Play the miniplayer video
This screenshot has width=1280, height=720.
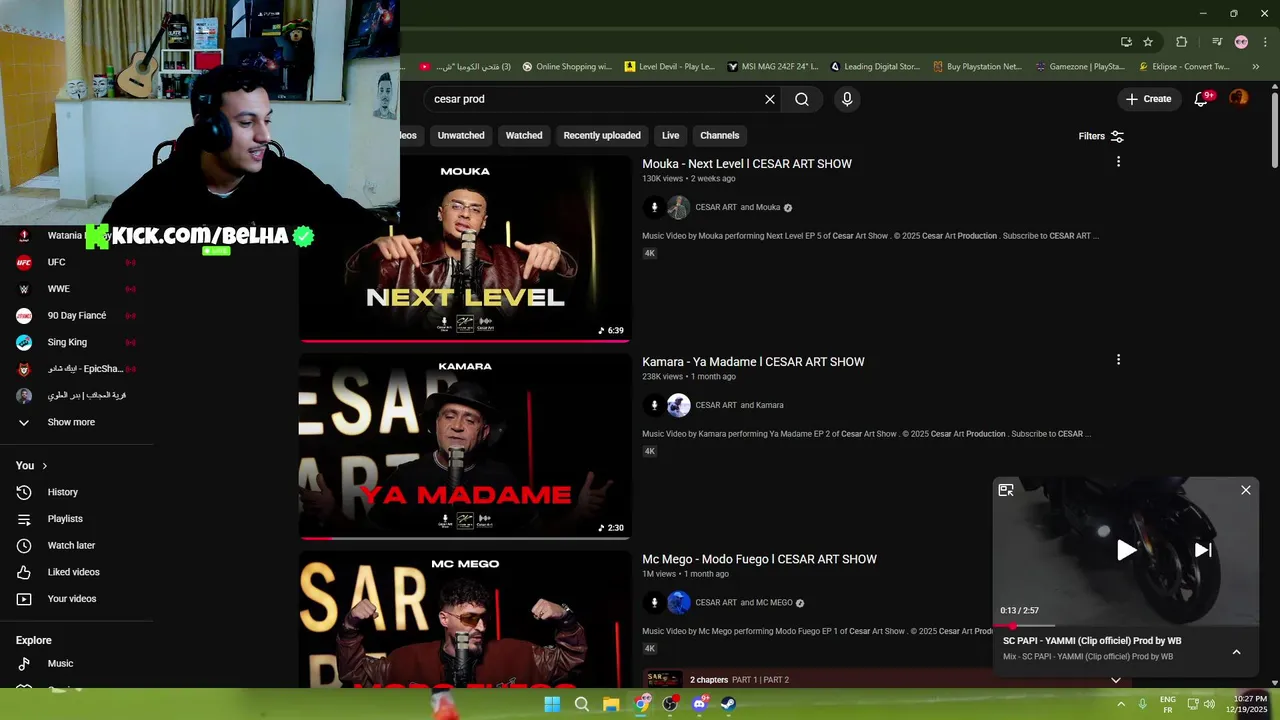pyautogui.click(x=1126, y=549)
